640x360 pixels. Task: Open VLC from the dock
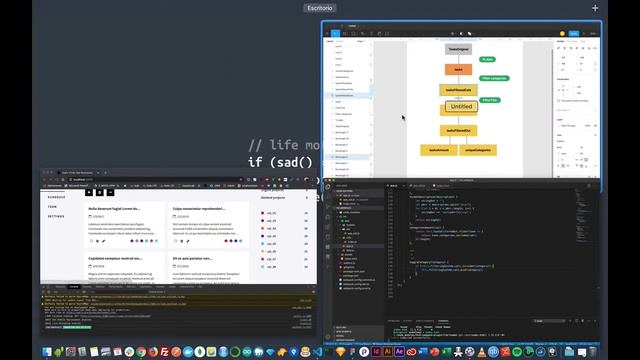[x=482, y=351]
